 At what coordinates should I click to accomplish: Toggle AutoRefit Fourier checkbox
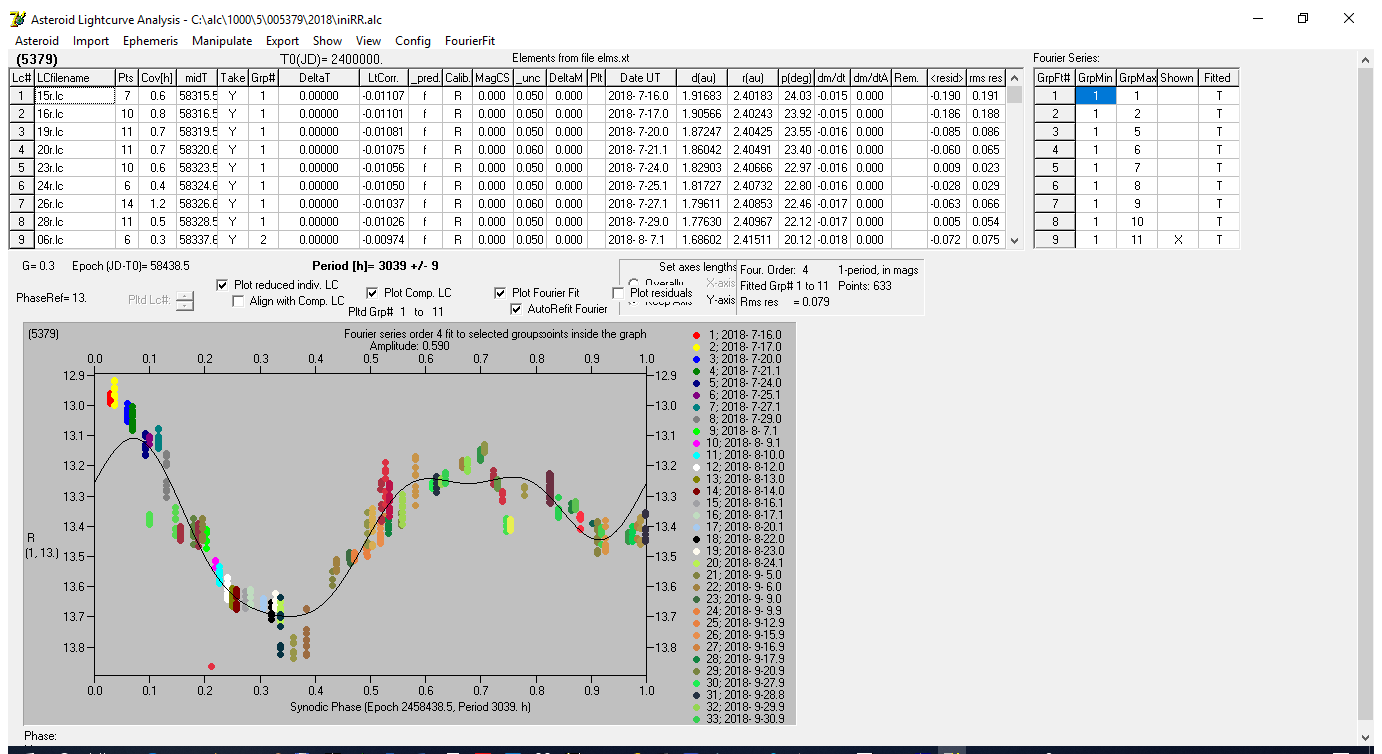[516, 309]
